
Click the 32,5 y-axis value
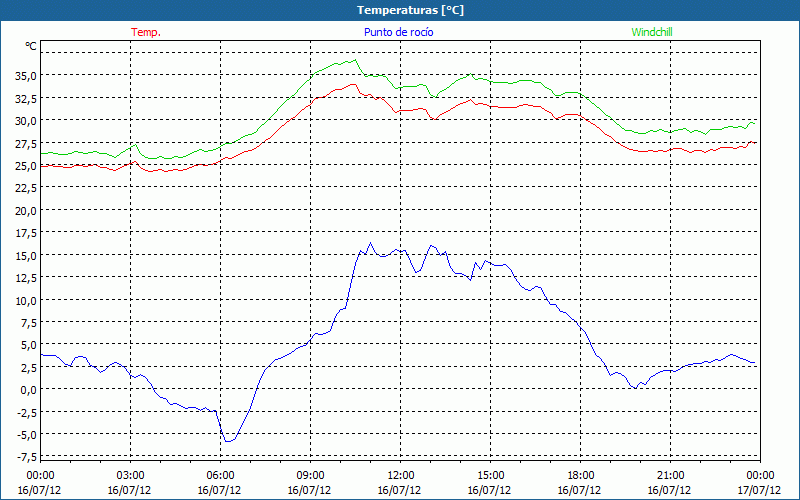(27, 98)
